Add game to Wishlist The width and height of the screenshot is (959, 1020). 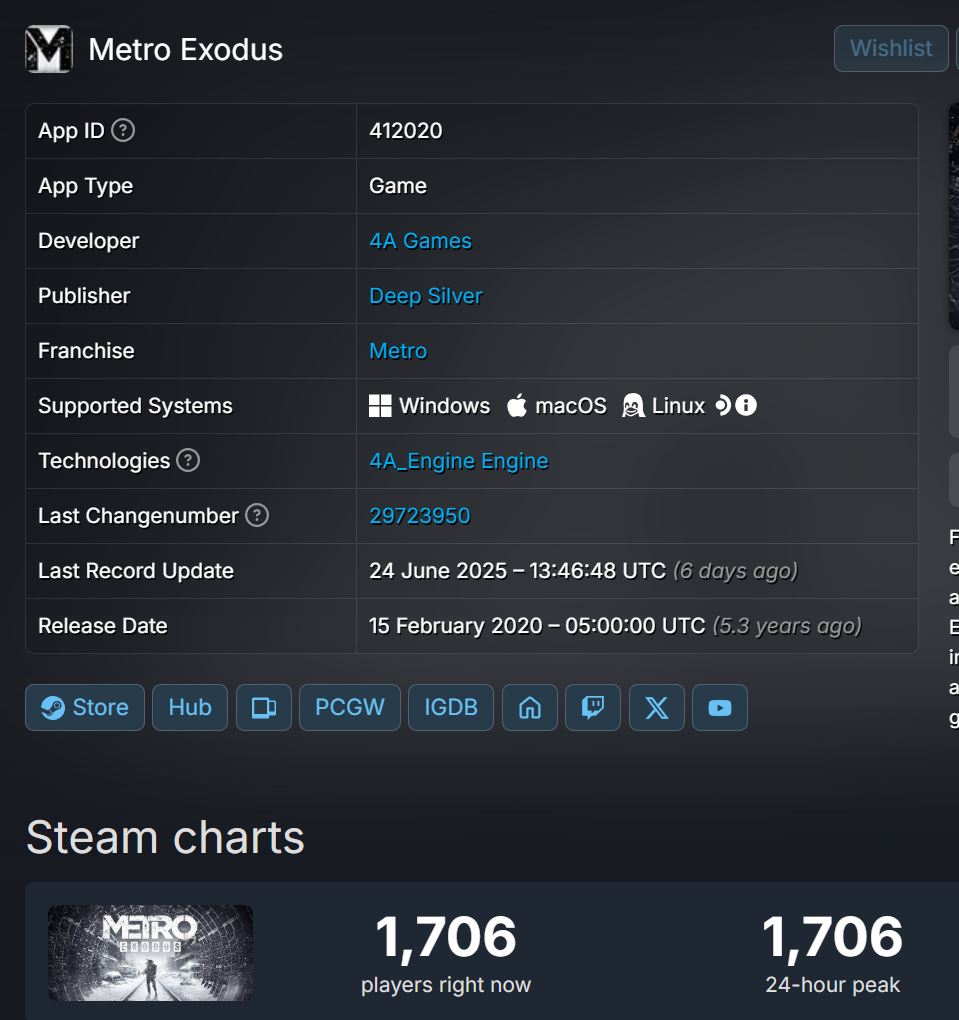point(891,48)
